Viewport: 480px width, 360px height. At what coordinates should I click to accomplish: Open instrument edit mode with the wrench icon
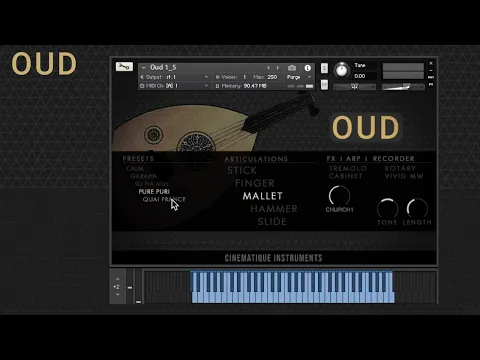click(x=124, y=67)
